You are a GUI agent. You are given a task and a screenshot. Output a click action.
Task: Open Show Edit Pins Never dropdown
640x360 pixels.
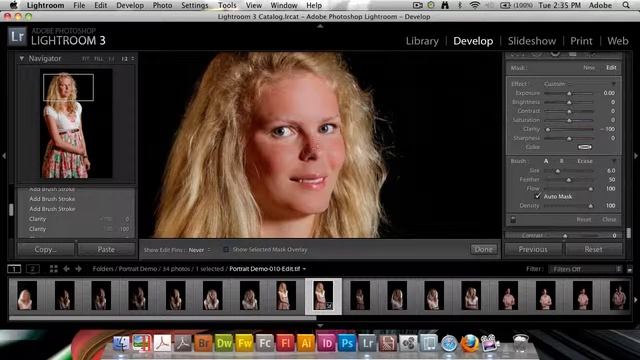coord(199,250)
